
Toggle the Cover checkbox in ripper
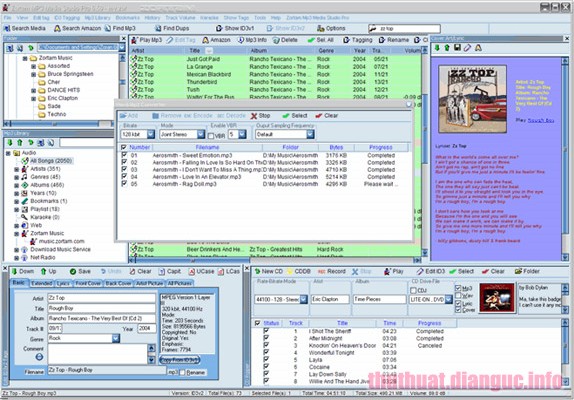tap(458, 310)
